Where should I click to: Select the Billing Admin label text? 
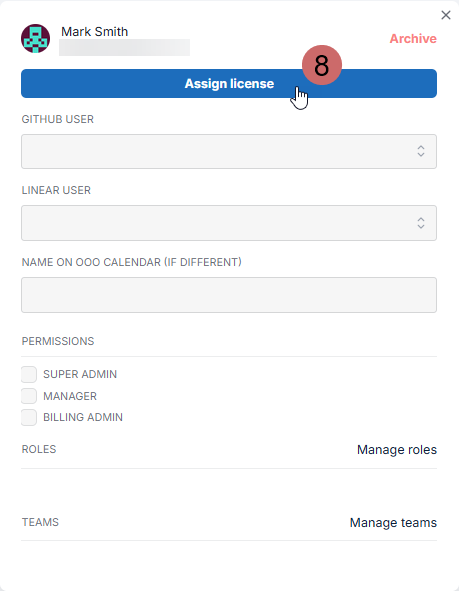tap(83, 417)
